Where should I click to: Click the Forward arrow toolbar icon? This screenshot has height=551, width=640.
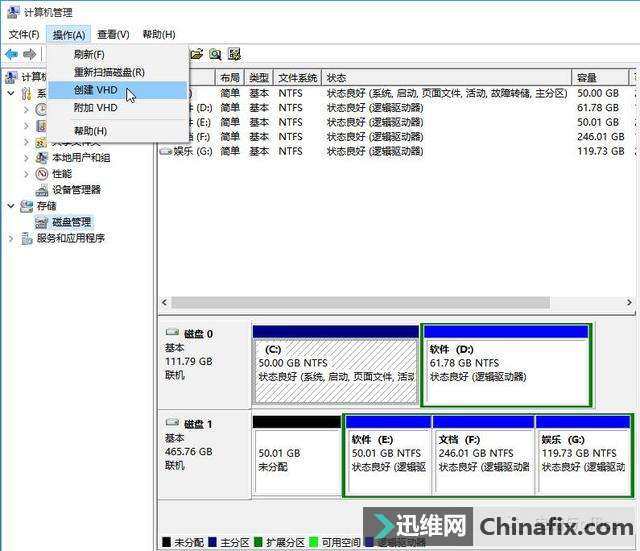(29, 54)
